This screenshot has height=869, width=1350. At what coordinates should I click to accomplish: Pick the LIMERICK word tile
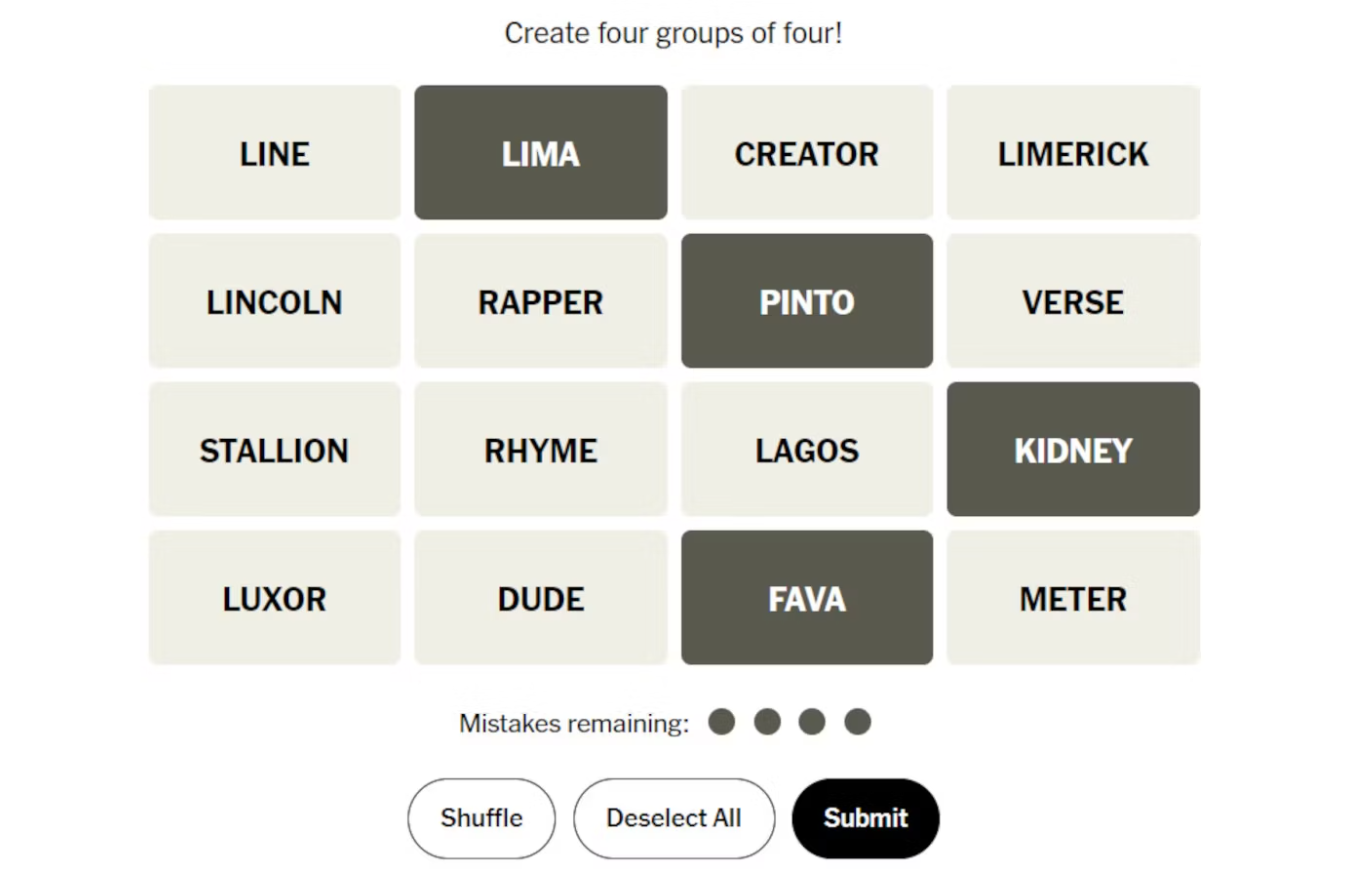pyautogui.click(x=1072, y=153)
